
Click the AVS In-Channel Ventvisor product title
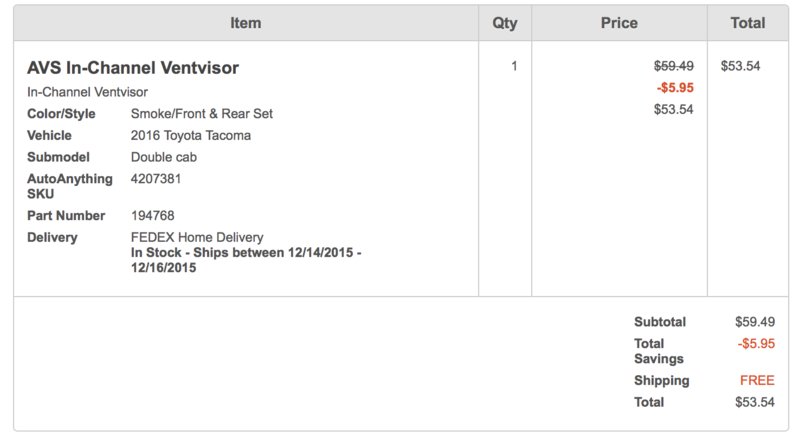click(133, 68)
